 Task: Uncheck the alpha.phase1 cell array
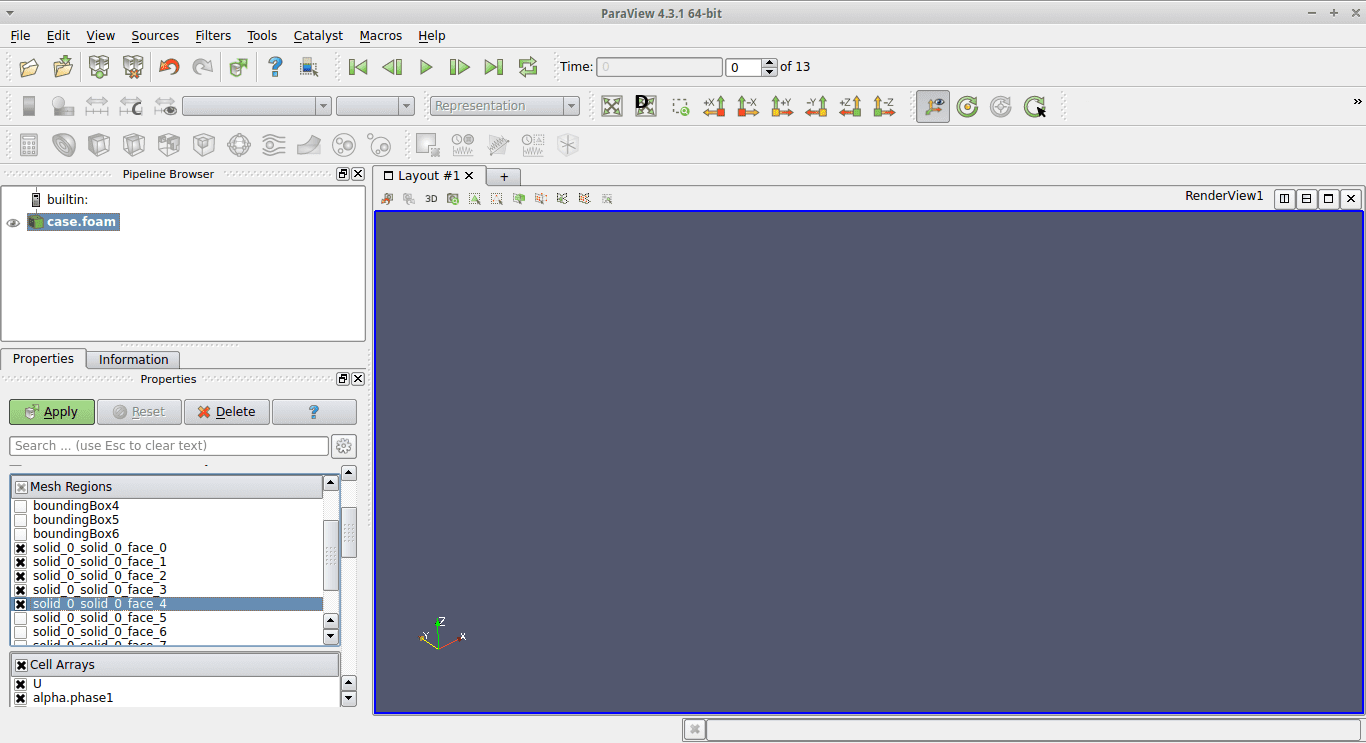pos(21,699)
